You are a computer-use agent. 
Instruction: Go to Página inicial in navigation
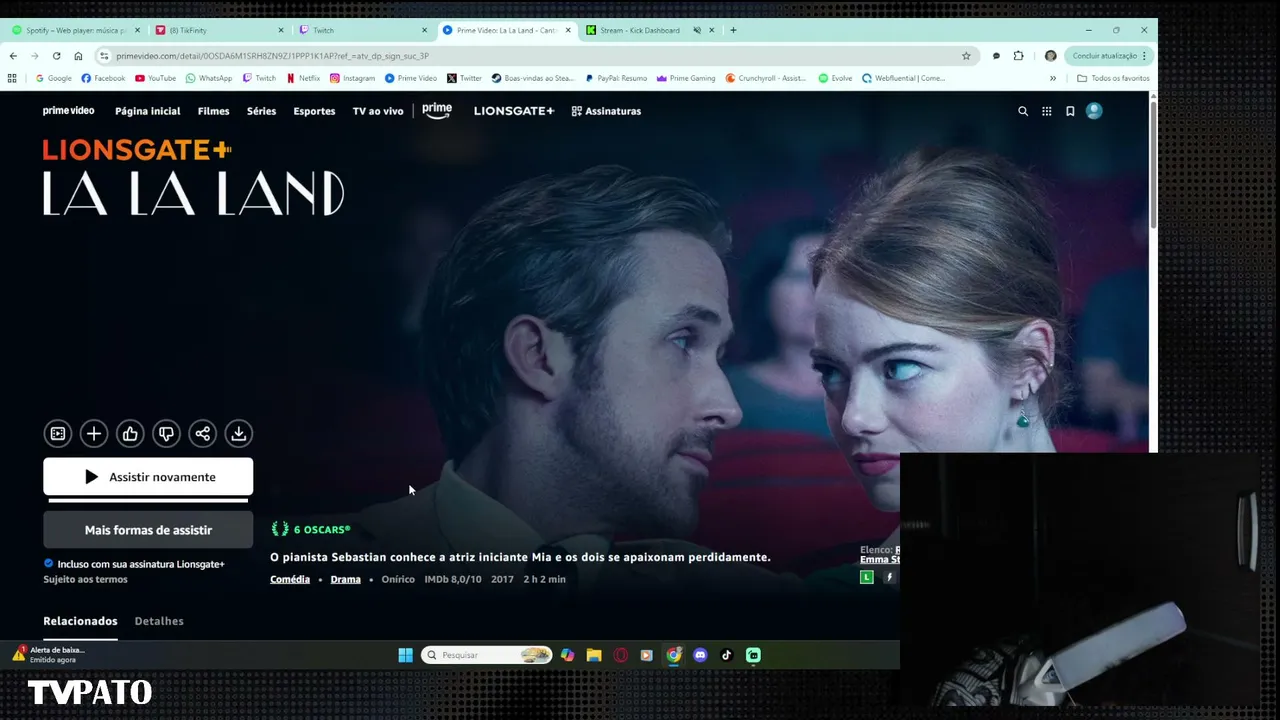click(x=148, y=111)
